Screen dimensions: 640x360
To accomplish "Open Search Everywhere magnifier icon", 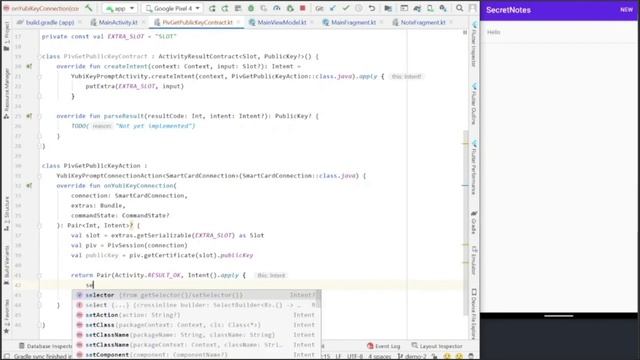I will (460, 8).
